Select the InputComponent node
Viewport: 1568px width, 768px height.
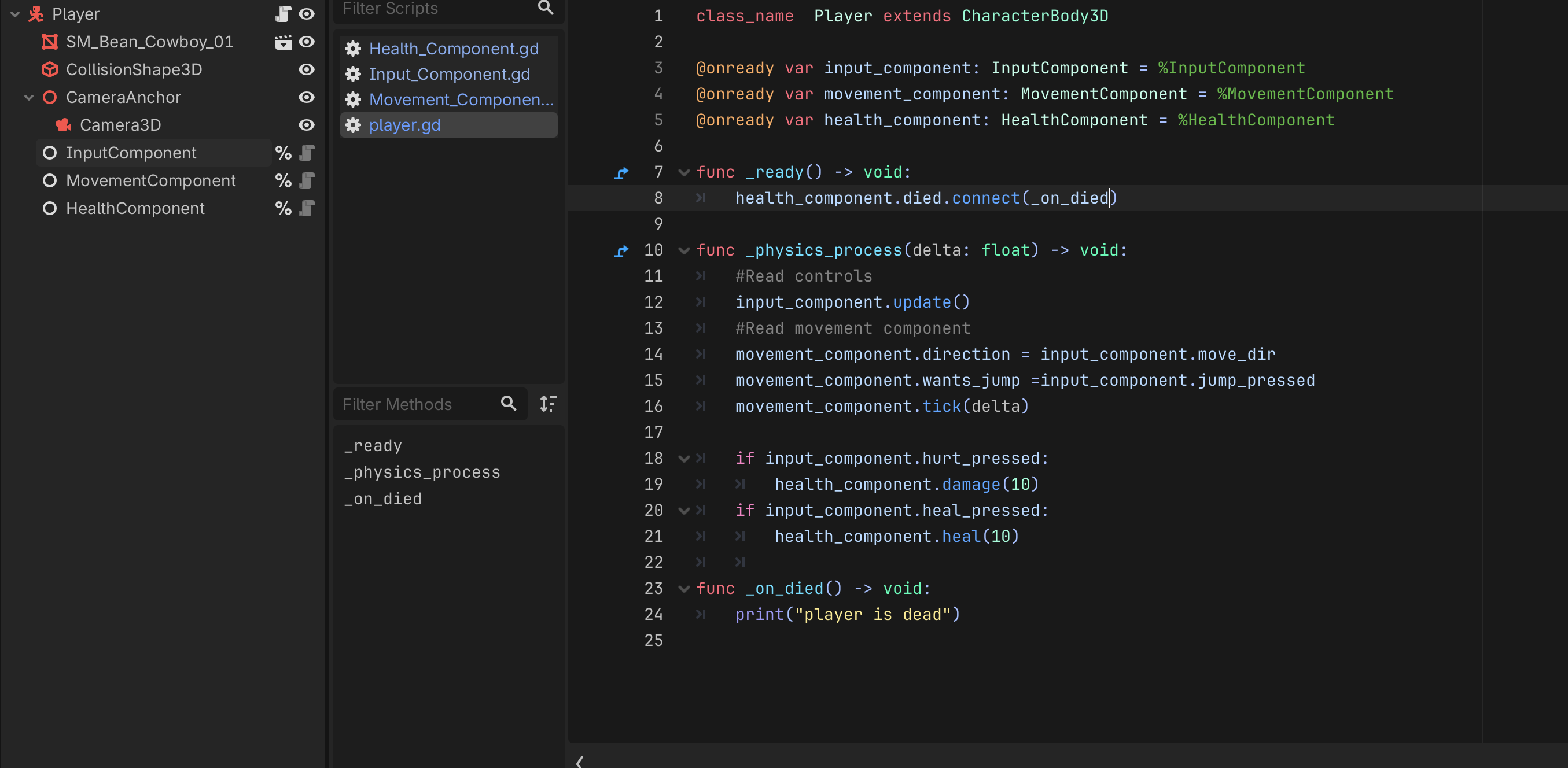131,153
